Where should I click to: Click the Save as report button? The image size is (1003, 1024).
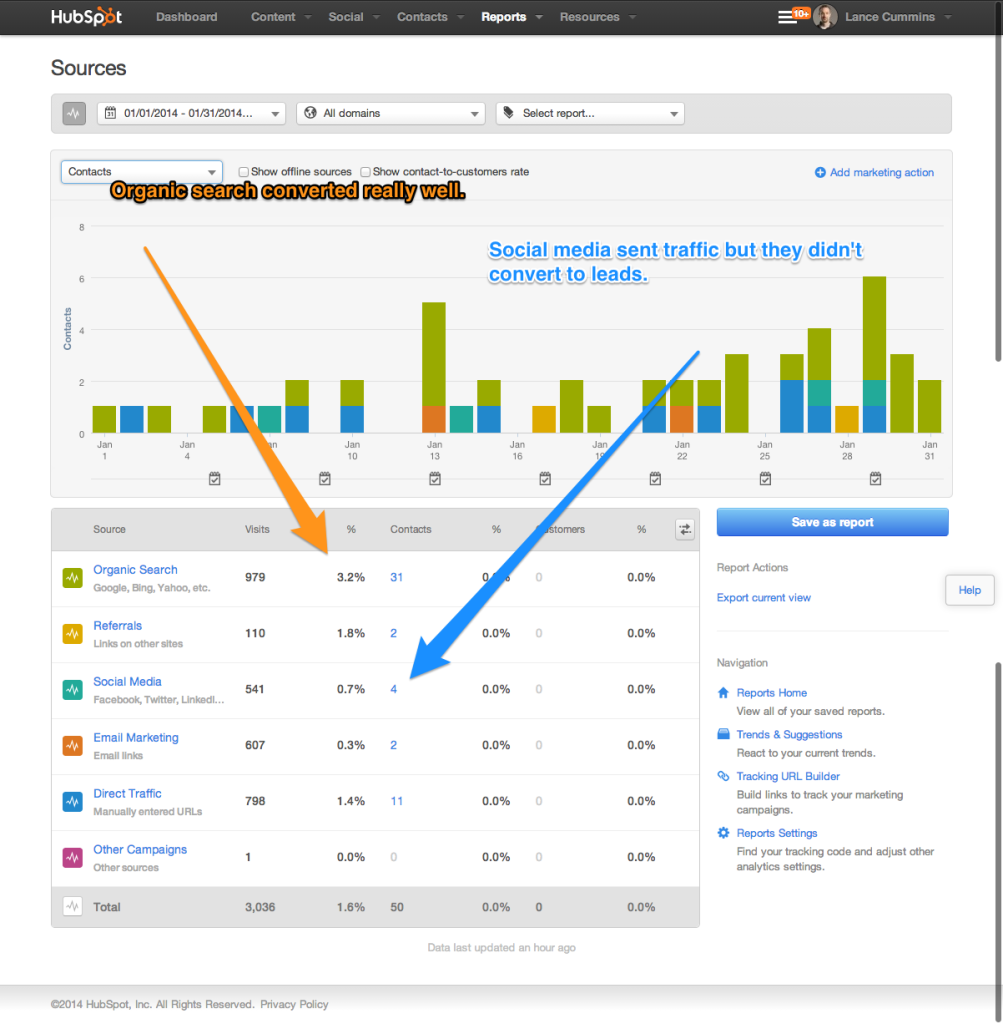pos(832,522)
